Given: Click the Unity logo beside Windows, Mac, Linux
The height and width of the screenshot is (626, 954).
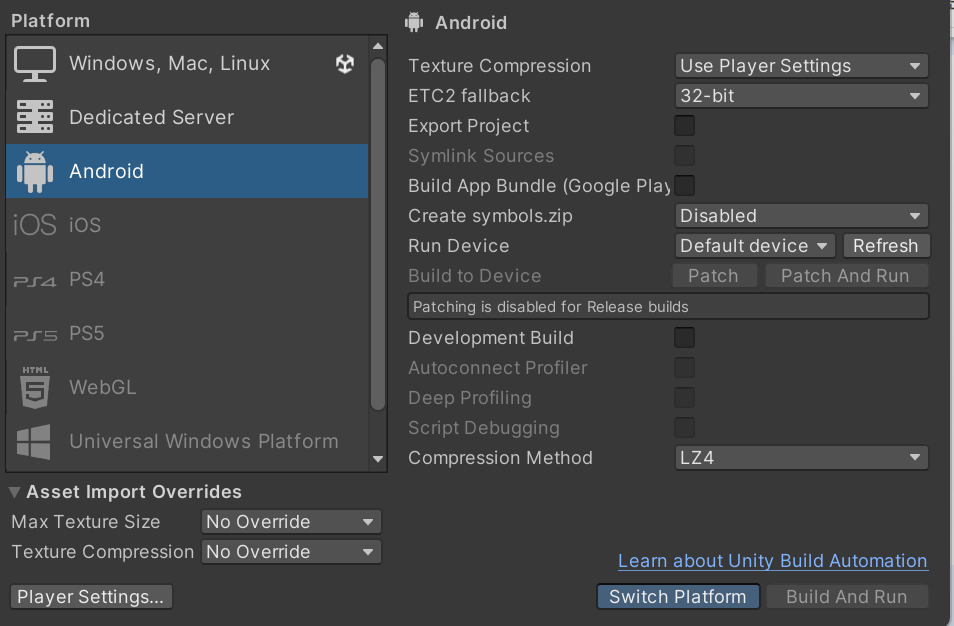Looking at the screenshot, I should [x=345, y=63].
